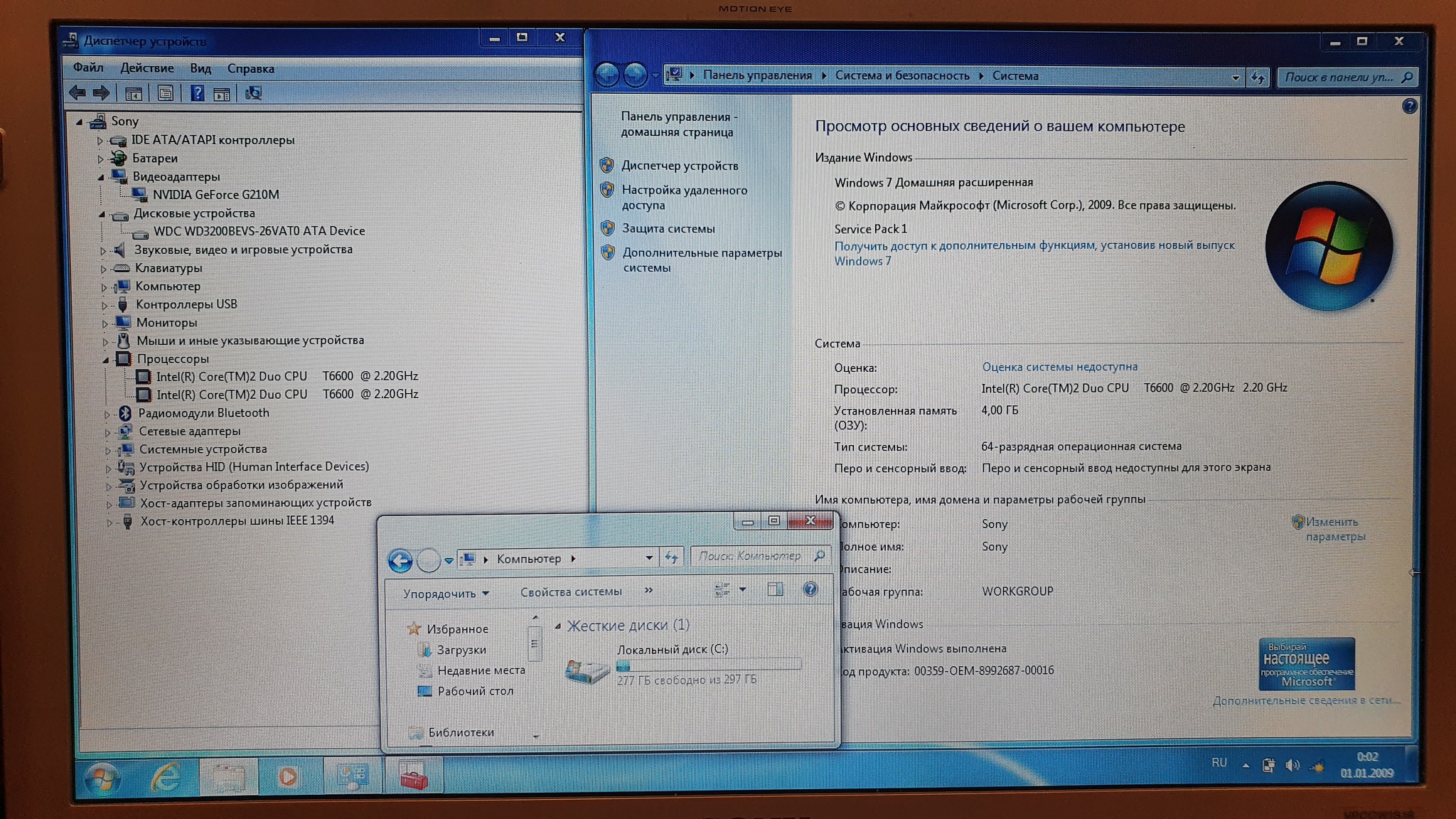
Task: Select the Sony root node in Device Manager
Action: (x=124, y=122)
